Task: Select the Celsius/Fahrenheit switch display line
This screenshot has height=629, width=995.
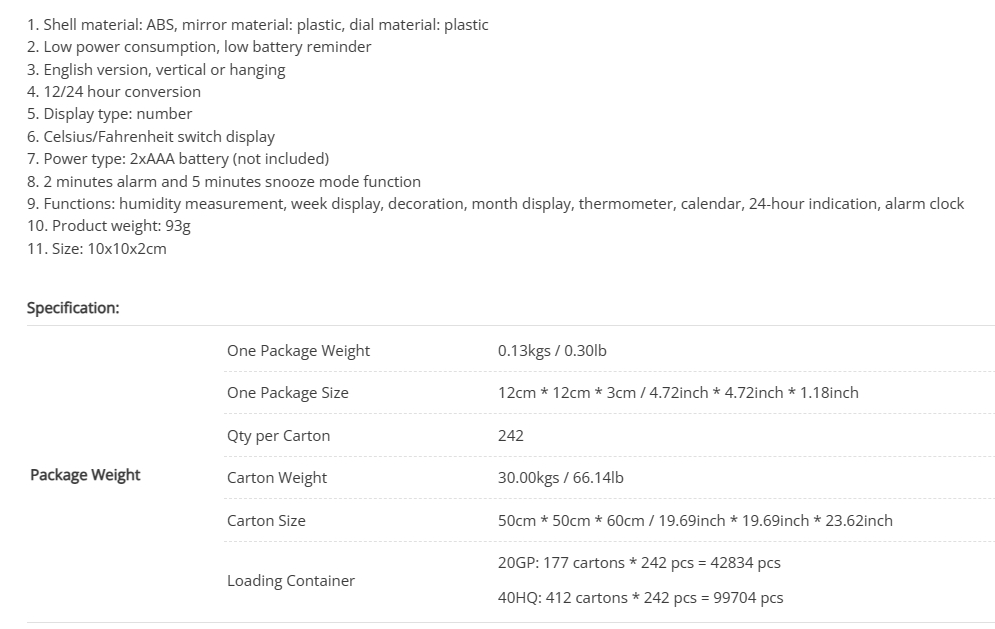Action: click(151, 137)
